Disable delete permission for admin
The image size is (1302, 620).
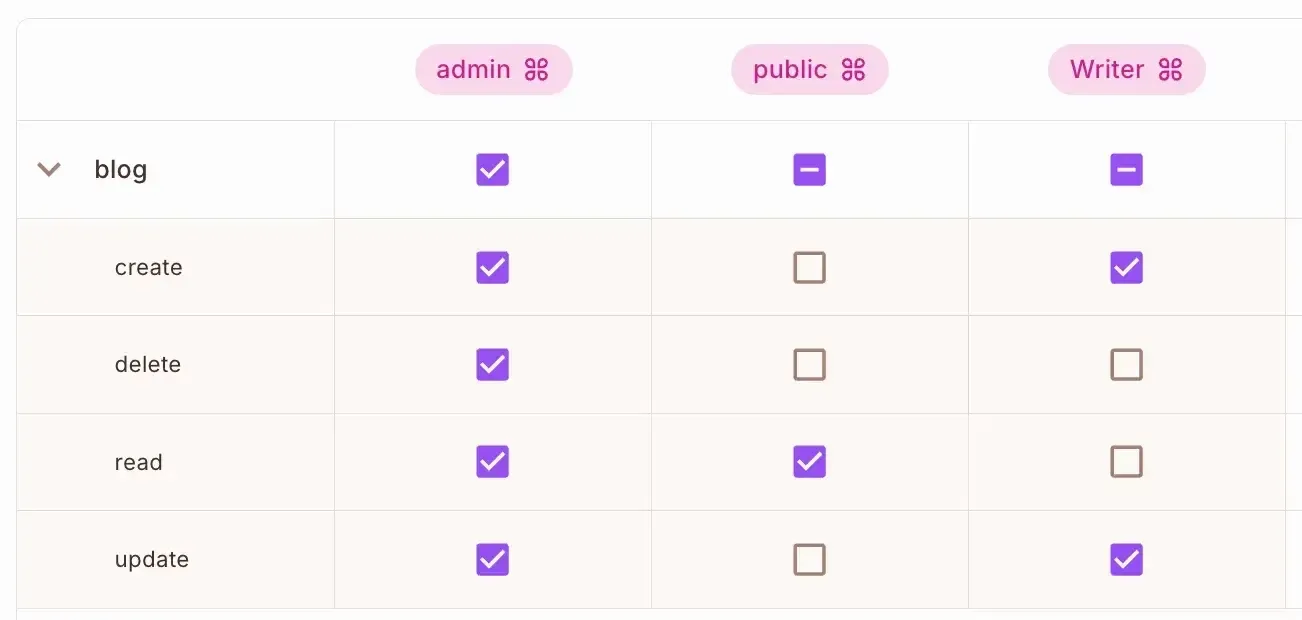tap(492, 364)
